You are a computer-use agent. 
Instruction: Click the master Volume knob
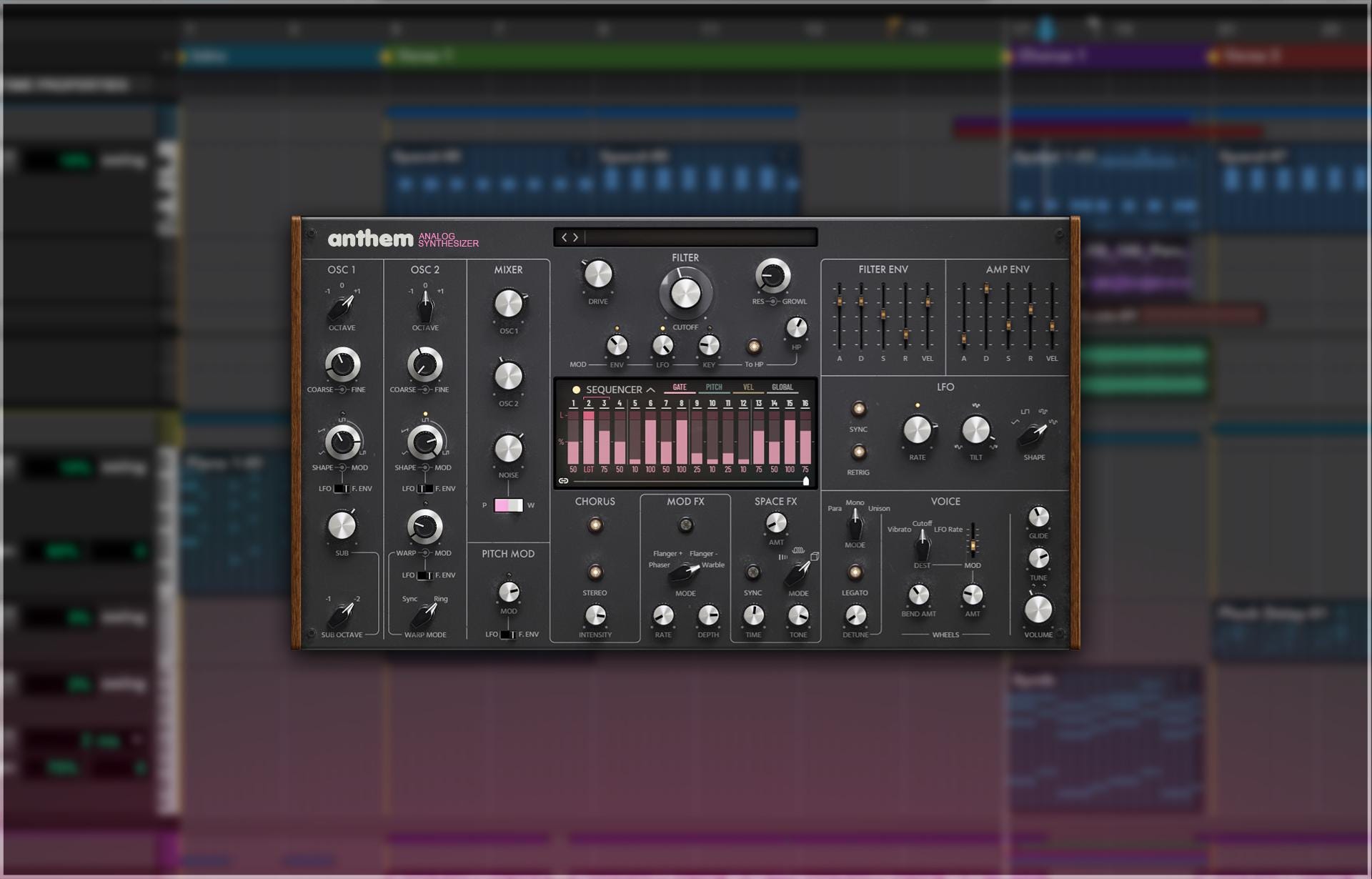tap(1038, 610)
